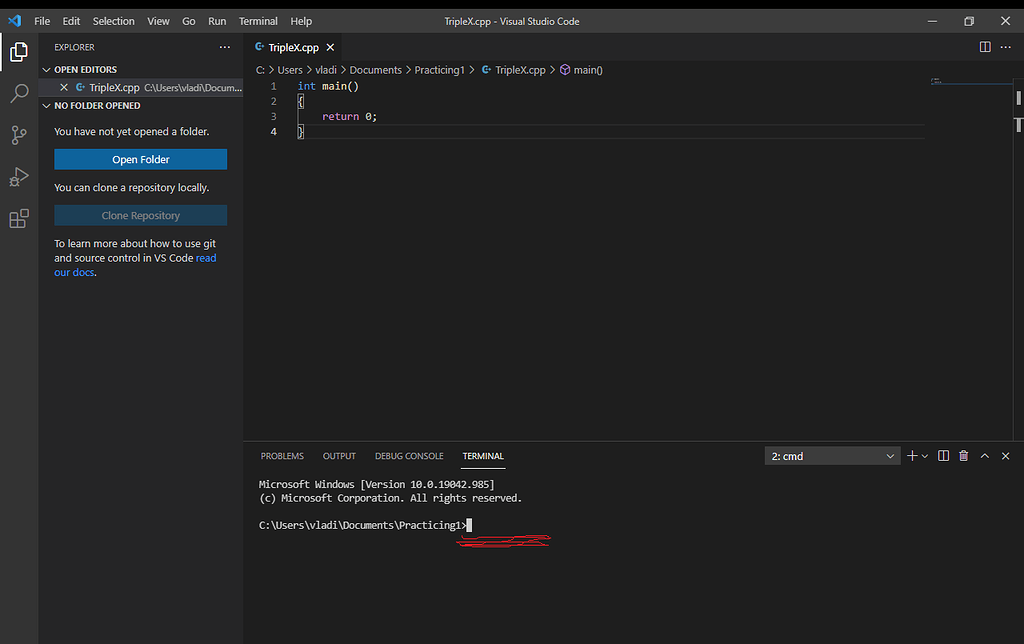Close the terminal panel with the X icon
Viewport: 1024px width, 644px height.
pos(1005,455)
